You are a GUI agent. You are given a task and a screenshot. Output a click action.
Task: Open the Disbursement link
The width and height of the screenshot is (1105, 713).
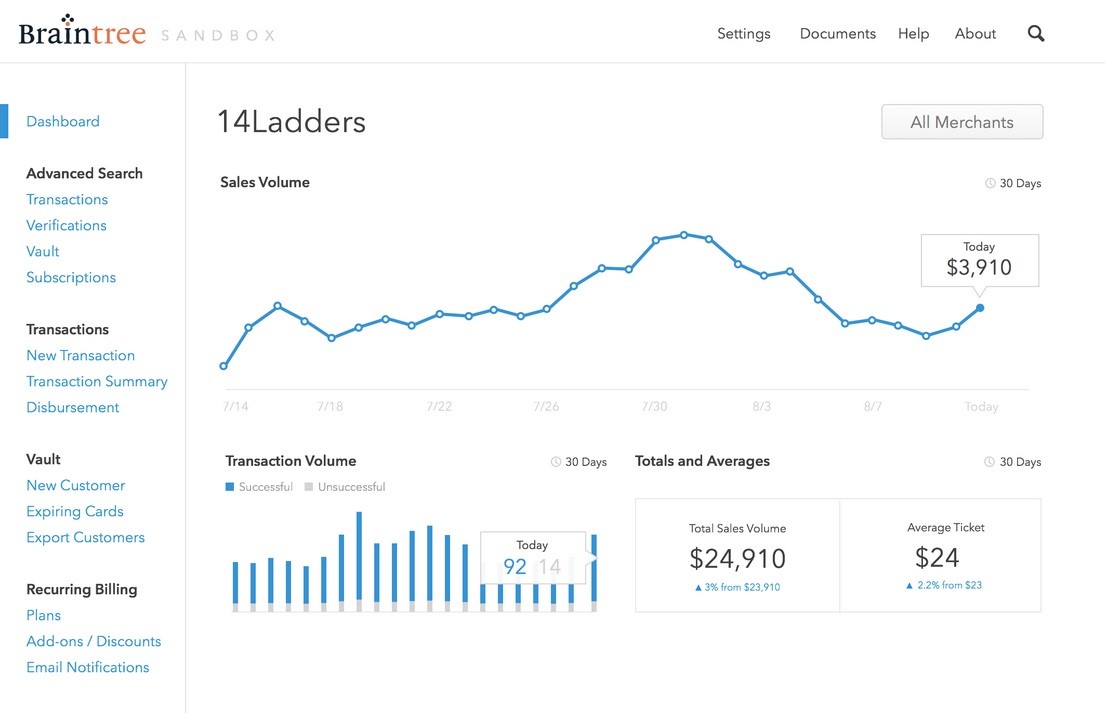coord(73,407)
